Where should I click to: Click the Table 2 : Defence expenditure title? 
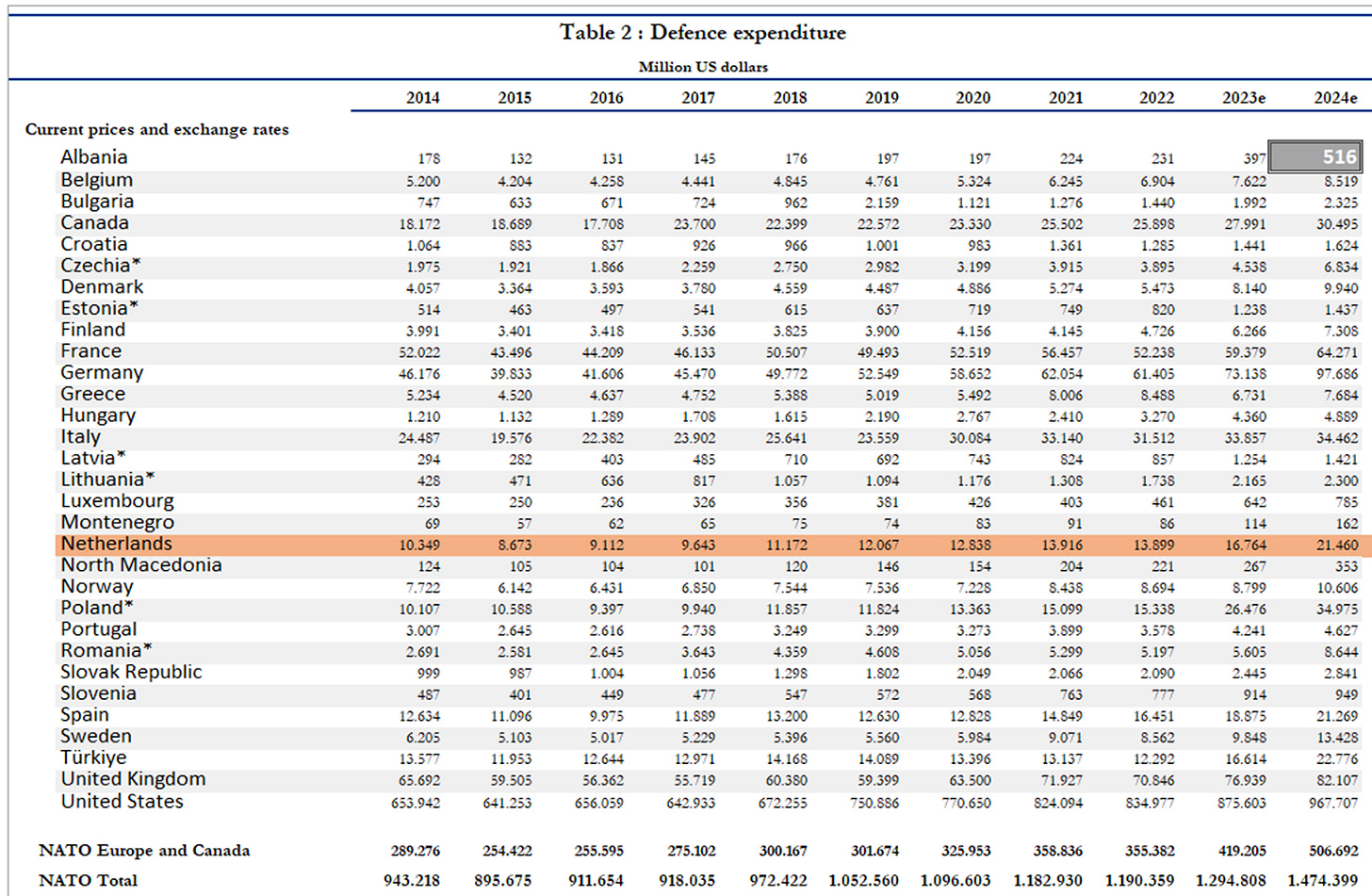tap(703, 33)
